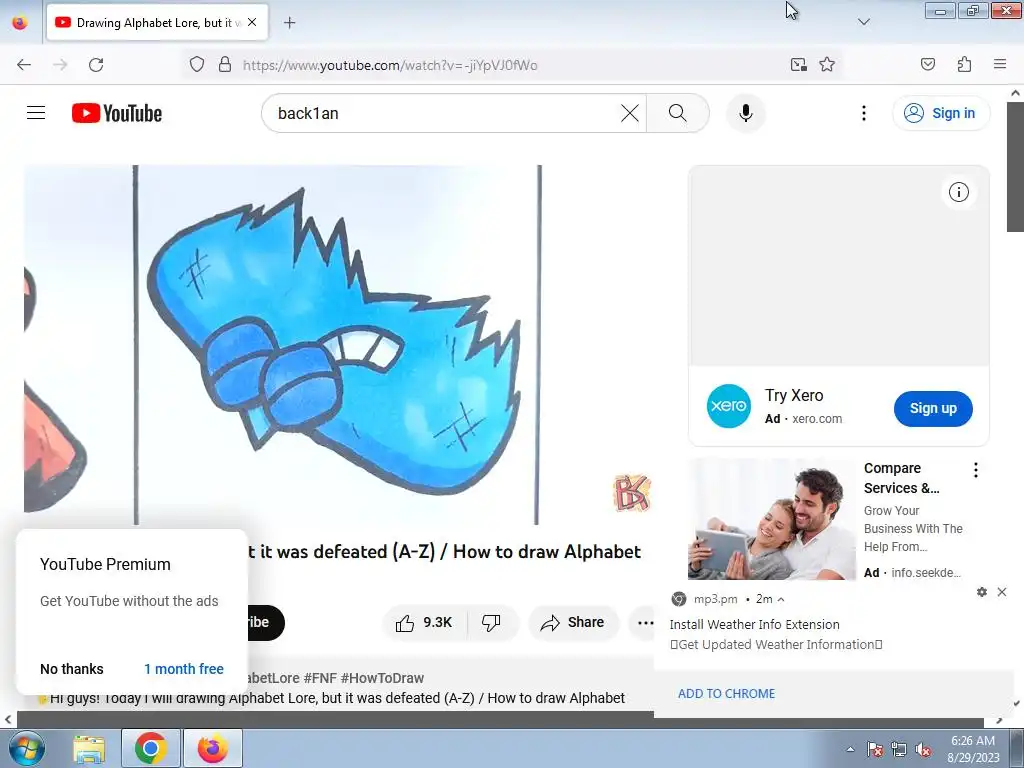The height and width of the screenshot is (768, 1024).
Task: Click the video player area
Action: pos(340,345)
